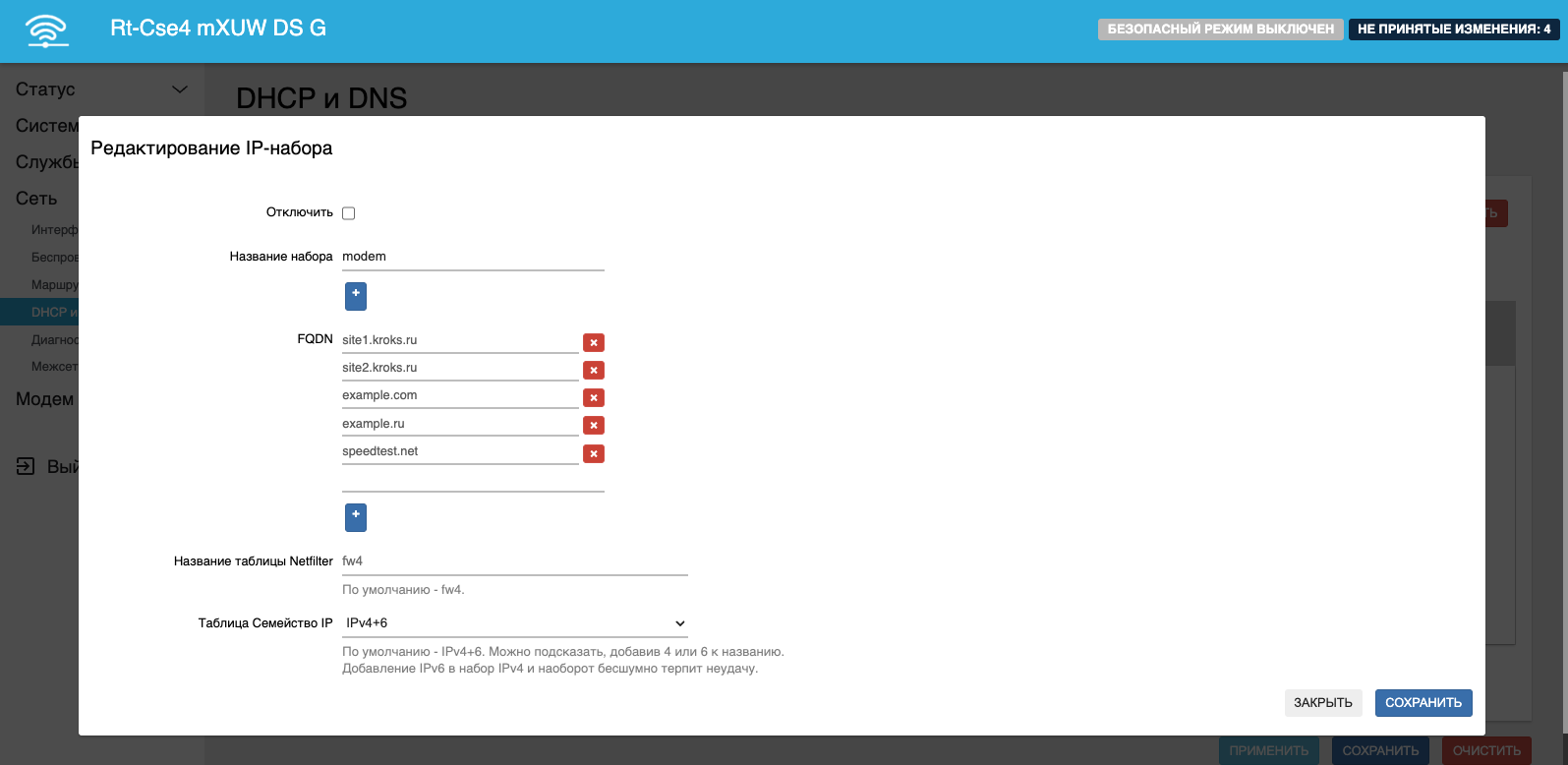
Task: Click СОХРАНИТЬ in the dialog
Action: [x=1423, y=702]
